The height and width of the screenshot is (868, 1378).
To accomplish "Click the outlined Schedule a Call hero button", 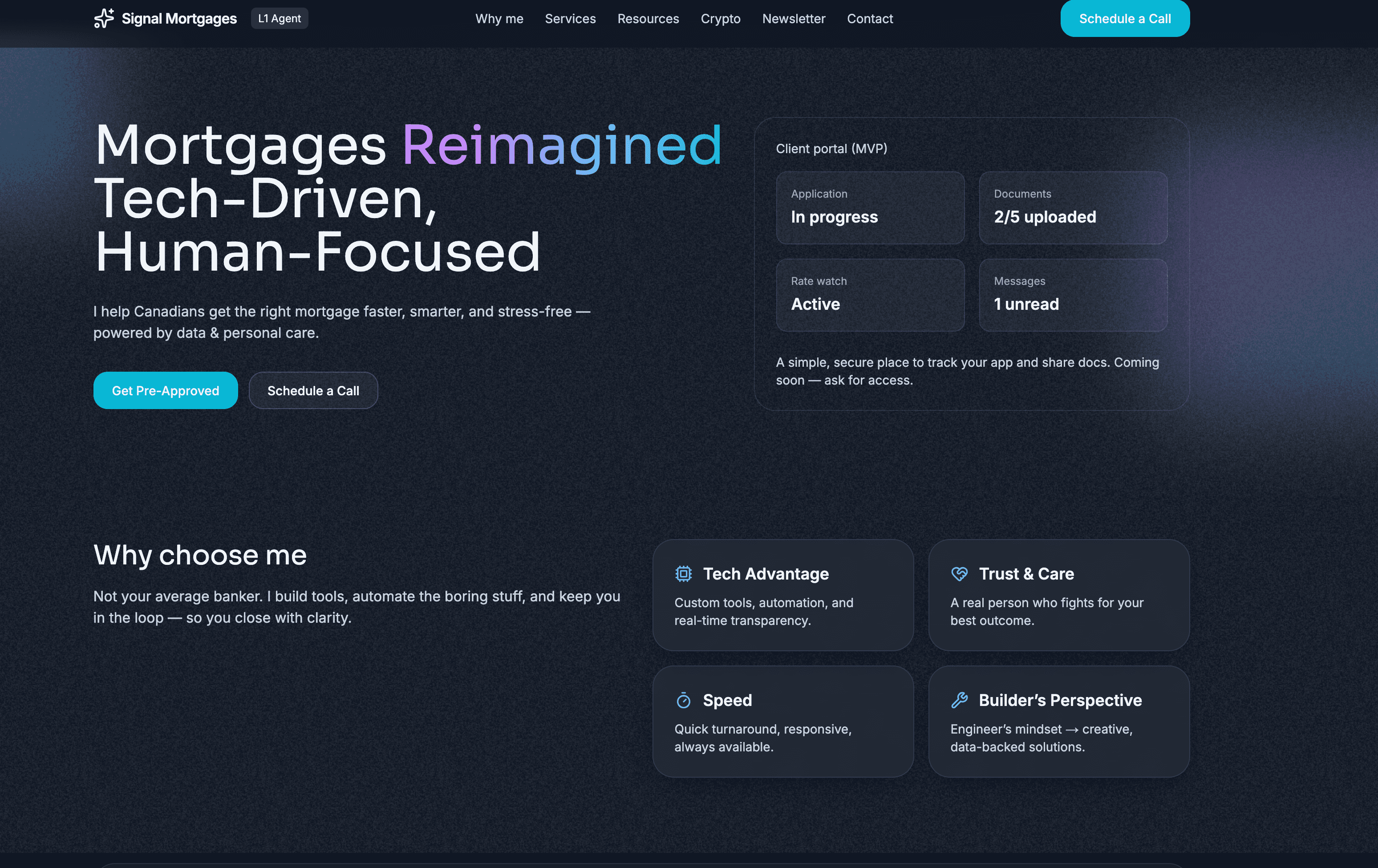I will coord(313,390).
